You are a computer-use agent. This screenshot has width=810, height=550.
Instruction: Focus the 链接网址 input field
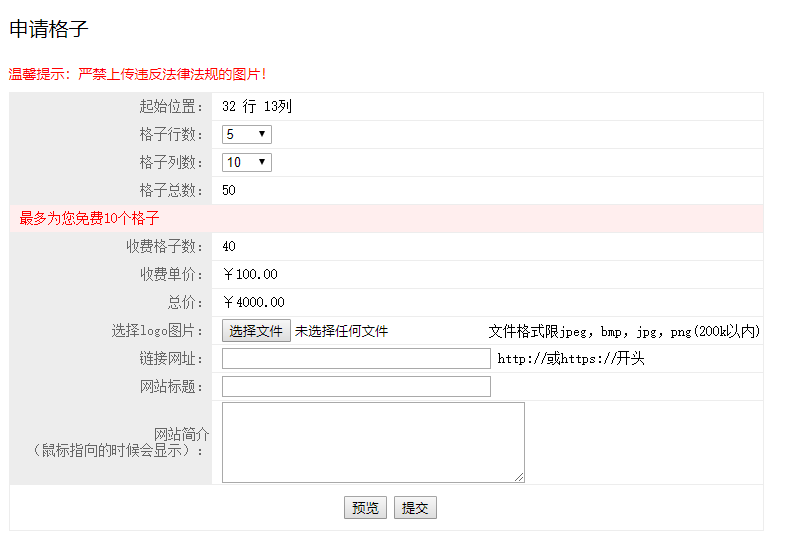(356, 358)
